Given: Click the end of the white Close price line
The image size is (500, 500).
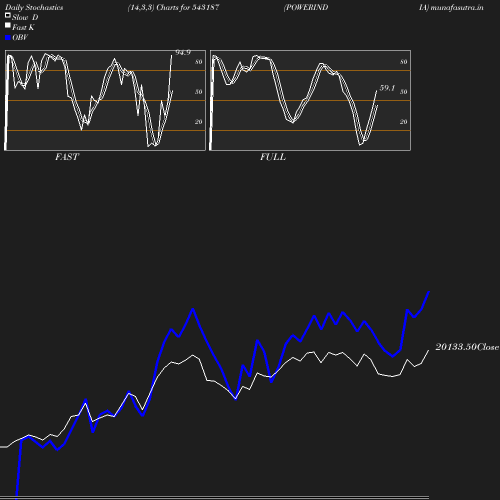Looking at the screenshot, I should tap(429, 350).
